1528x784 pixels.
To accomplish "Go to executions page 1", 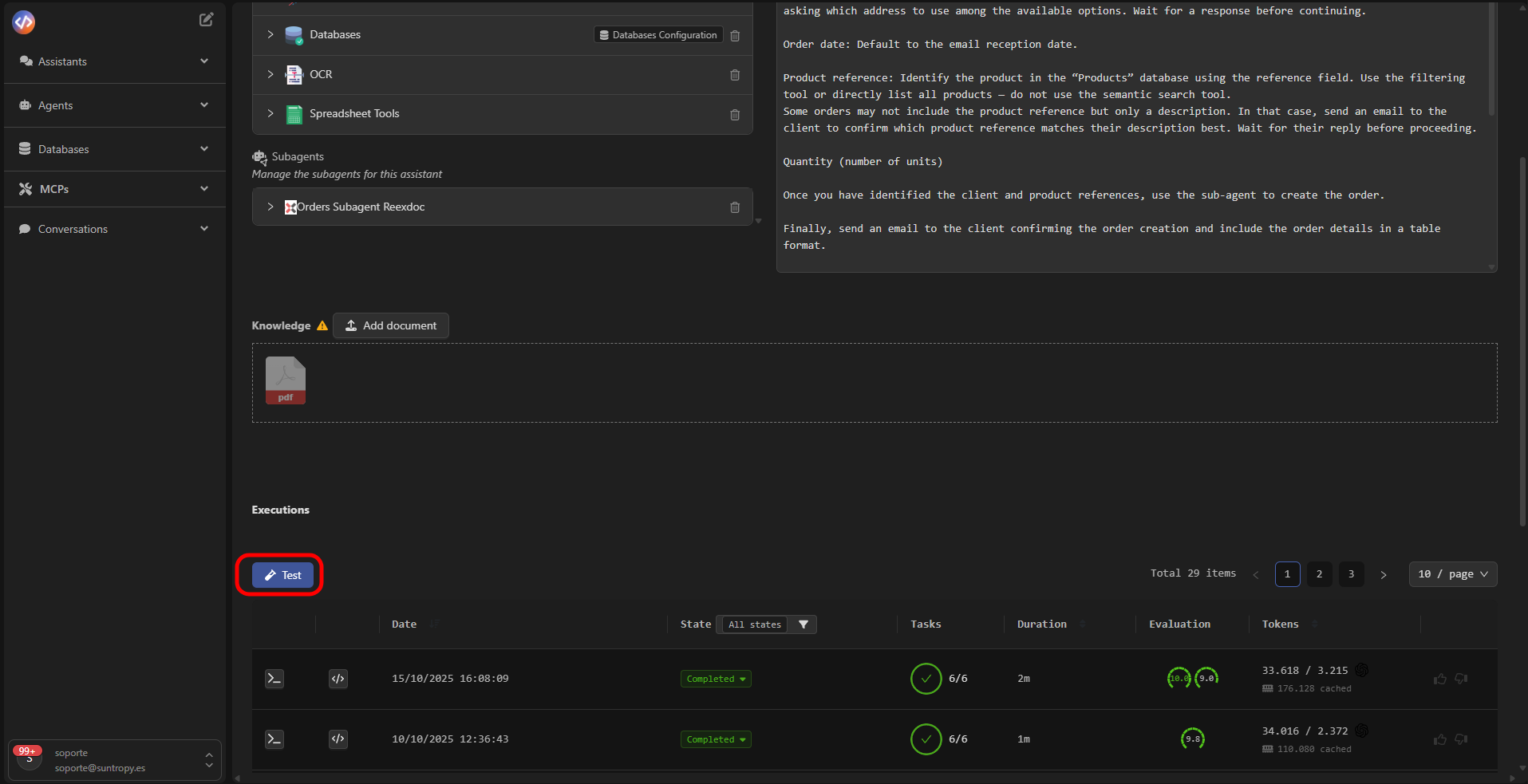I will click(x=1287, y=574).
